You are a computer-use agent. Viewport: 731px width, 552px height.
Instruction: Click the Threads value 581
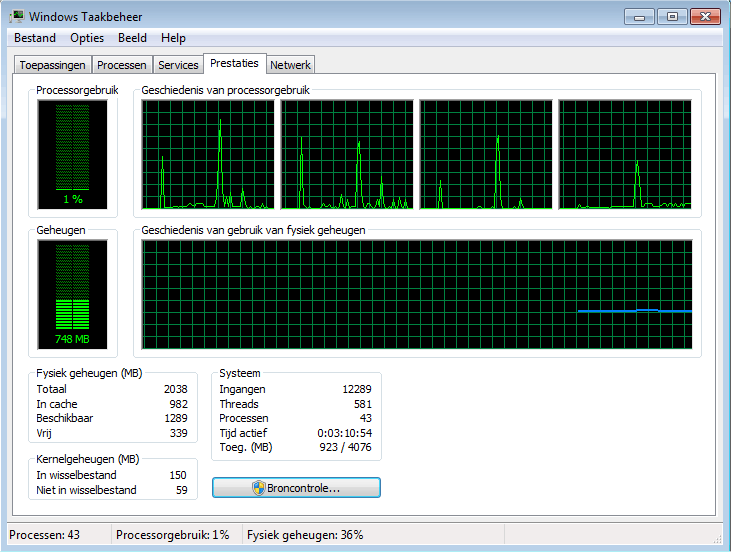coord(363,404)
